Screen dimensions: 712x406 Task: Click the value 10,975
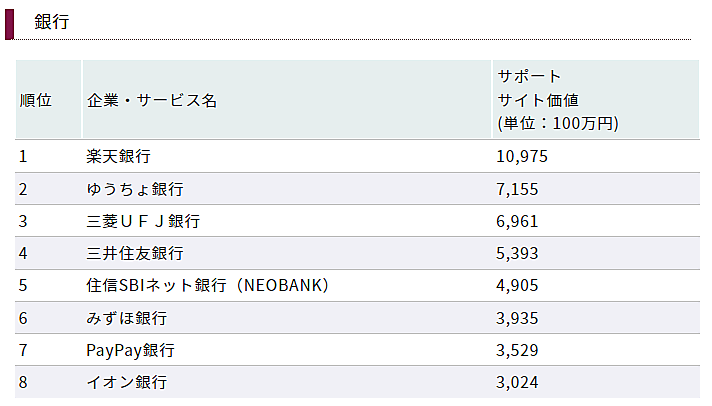[522, 156]
